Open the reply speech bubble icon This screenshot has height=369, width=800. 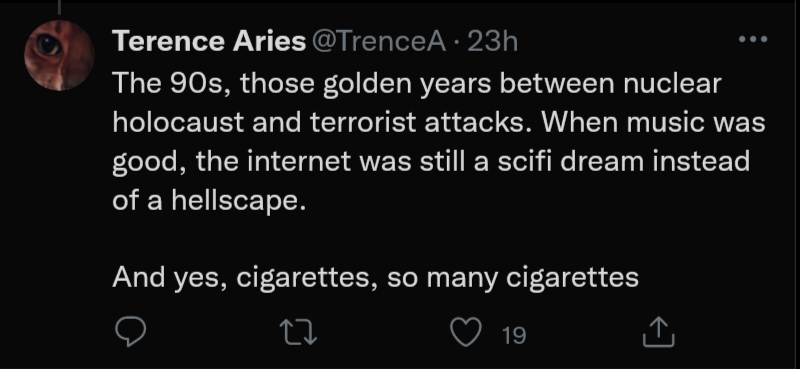click(131, 332)
